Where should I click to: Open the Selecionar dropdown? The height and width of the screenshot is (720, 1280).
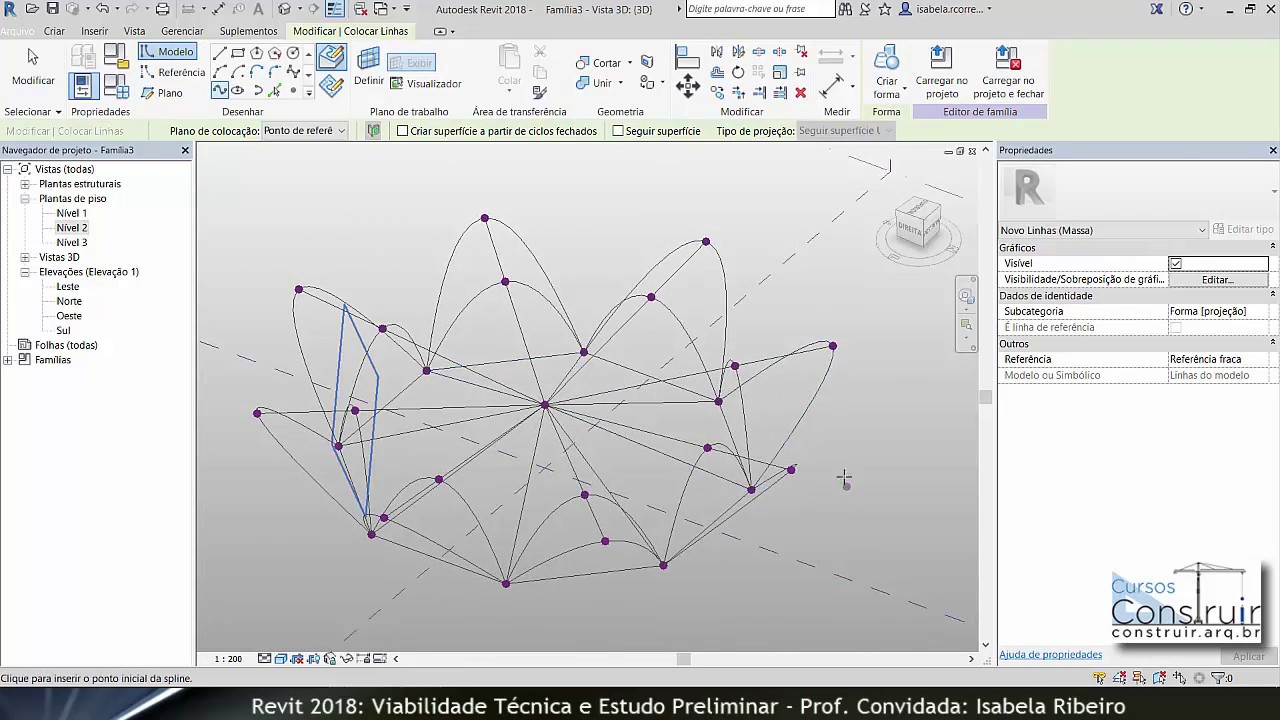33,112
